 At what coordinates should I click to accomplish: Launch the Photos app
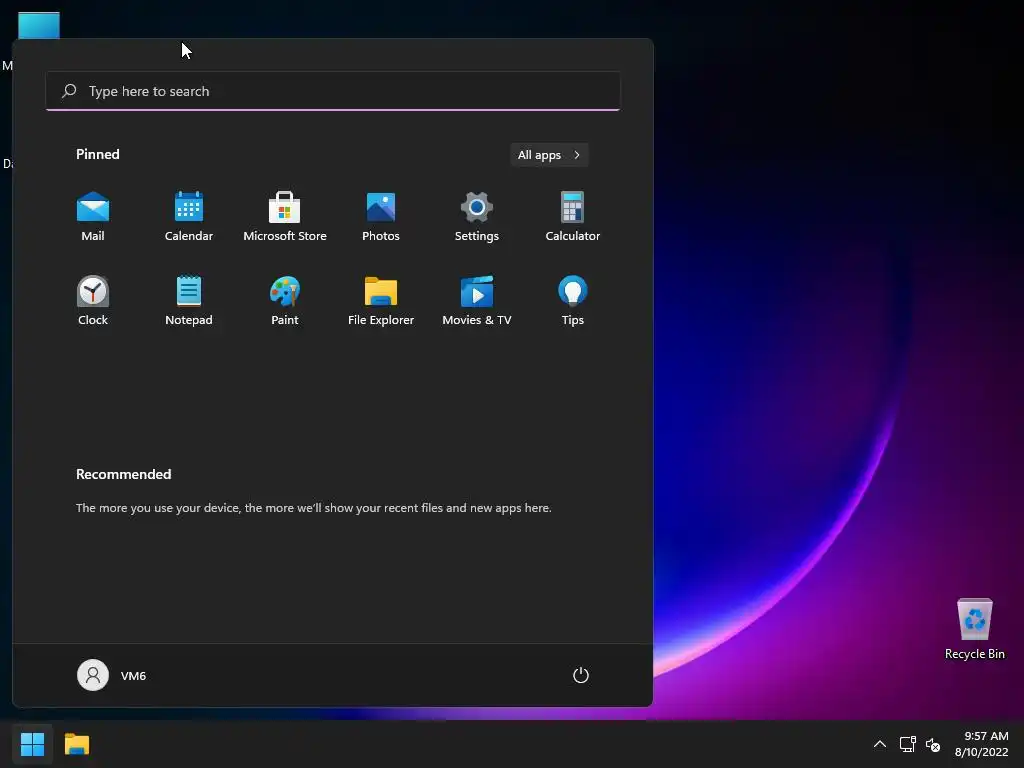click(381, 217)
